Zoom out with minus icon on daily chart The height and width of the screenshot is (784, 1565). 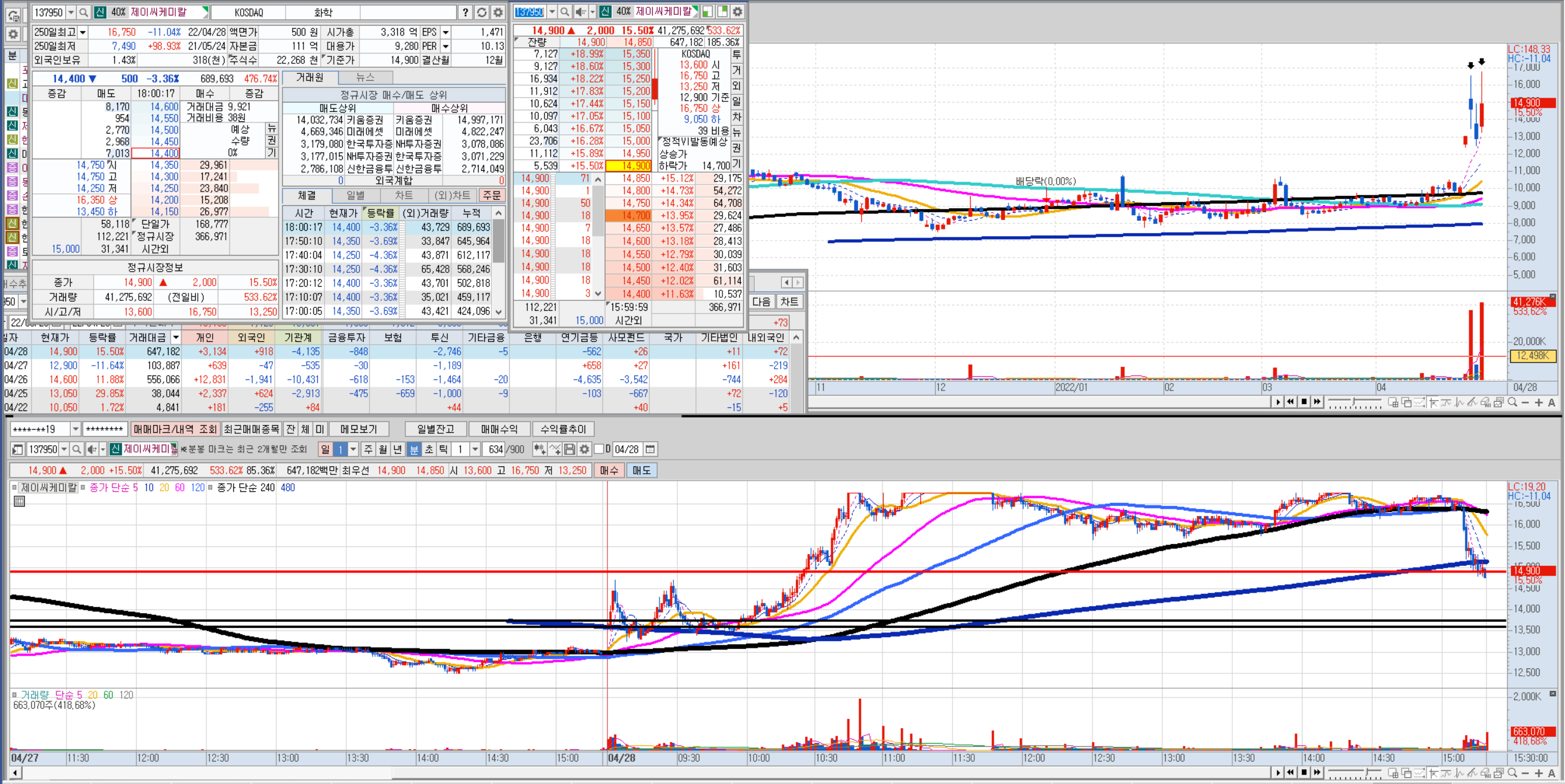1525,402
